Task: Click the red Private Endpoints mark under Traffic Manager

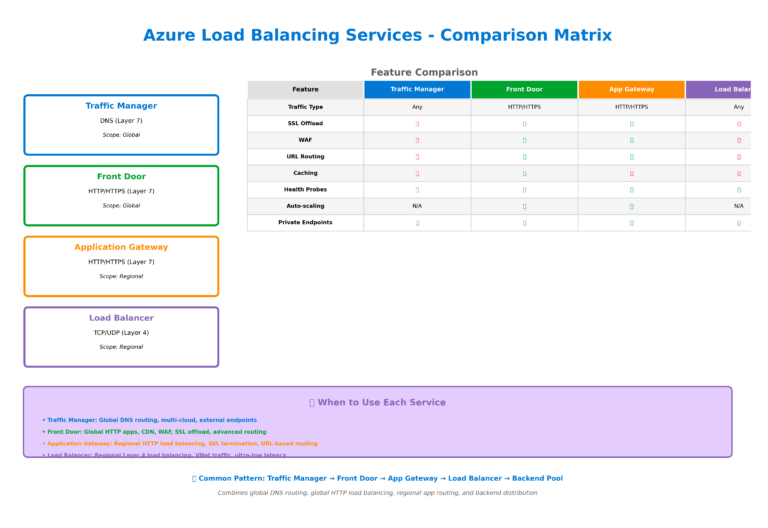Action: tap(417, 223)
